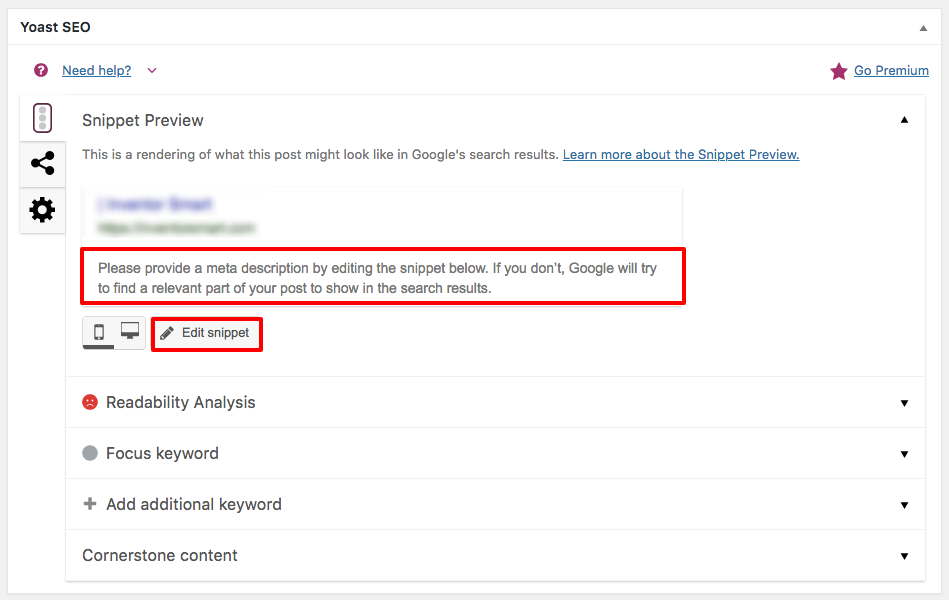Switch snippet preview to mobile view

coord(99,333)
